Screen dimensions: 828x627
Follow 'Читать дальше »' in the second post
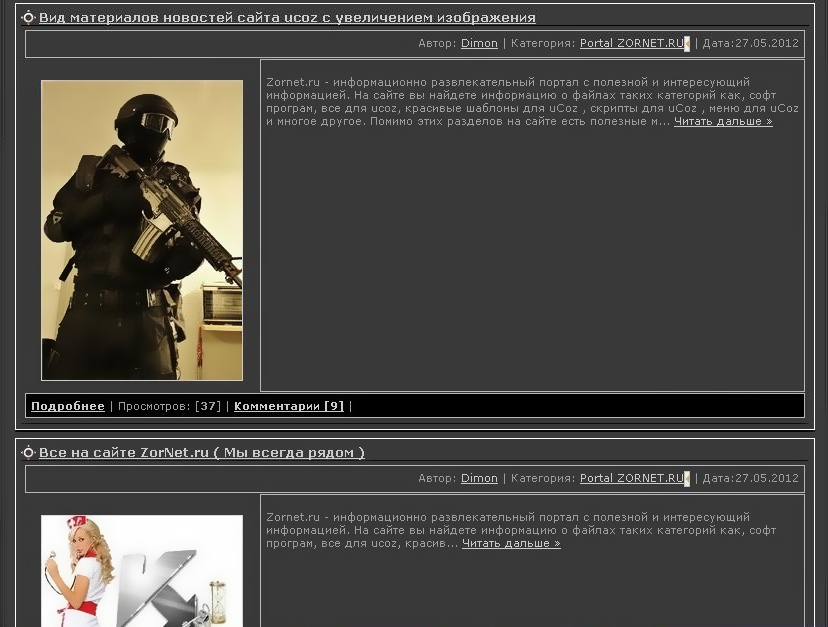click(511, 544)
